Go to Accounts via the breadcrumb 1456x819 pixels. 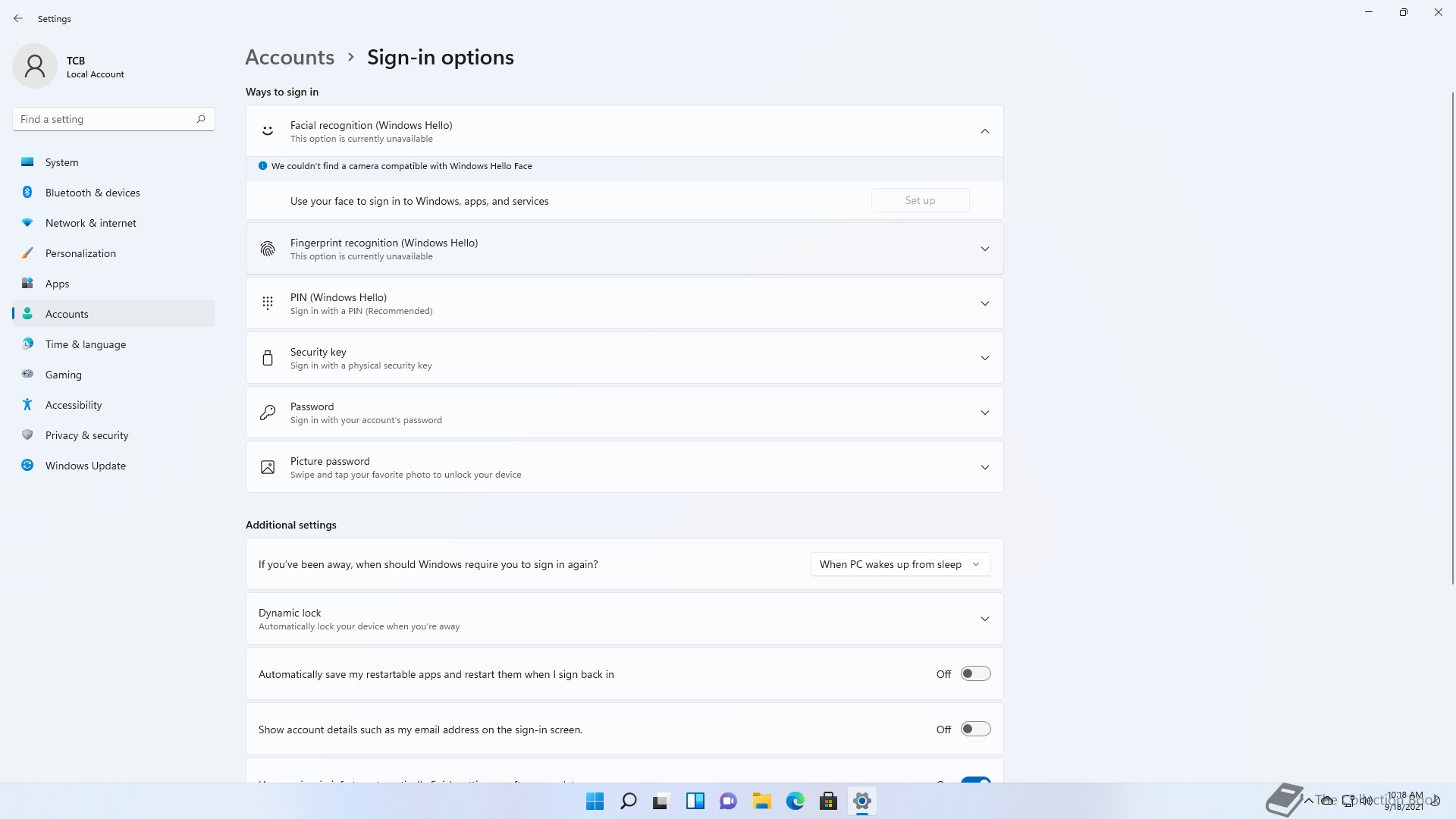point(290,57)
